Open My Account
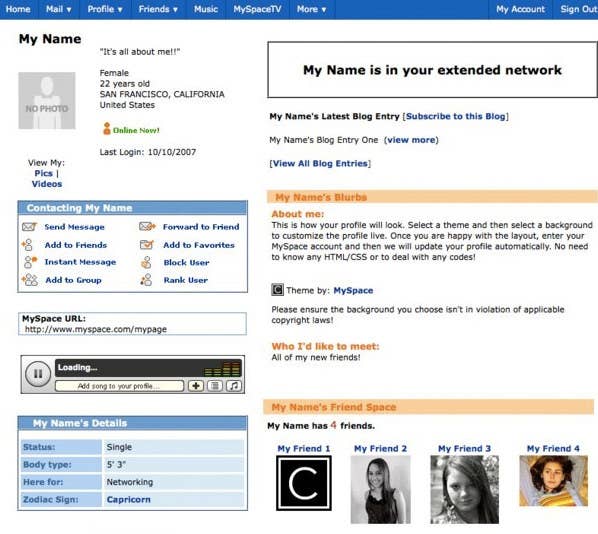 521,9
